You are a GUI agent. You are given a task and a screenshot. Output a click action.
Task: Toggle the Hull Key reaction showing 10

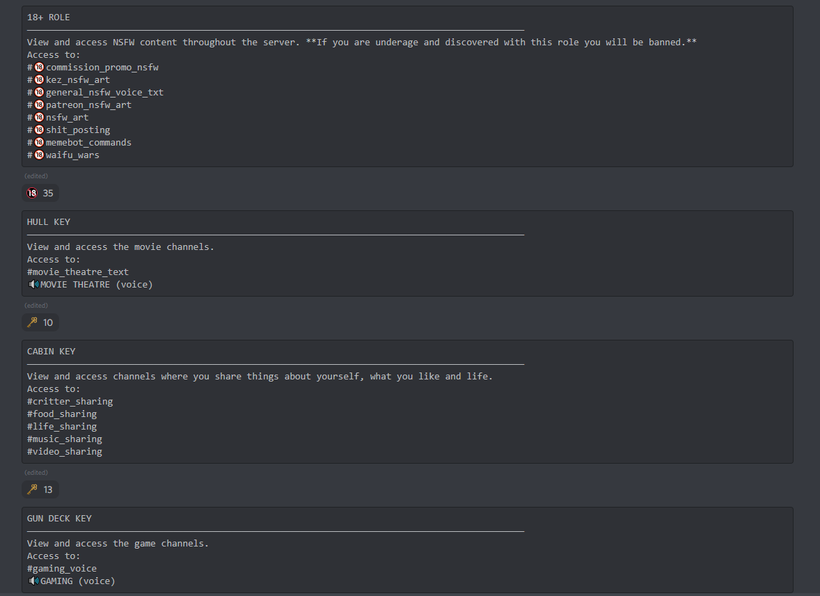pos(40,323)
